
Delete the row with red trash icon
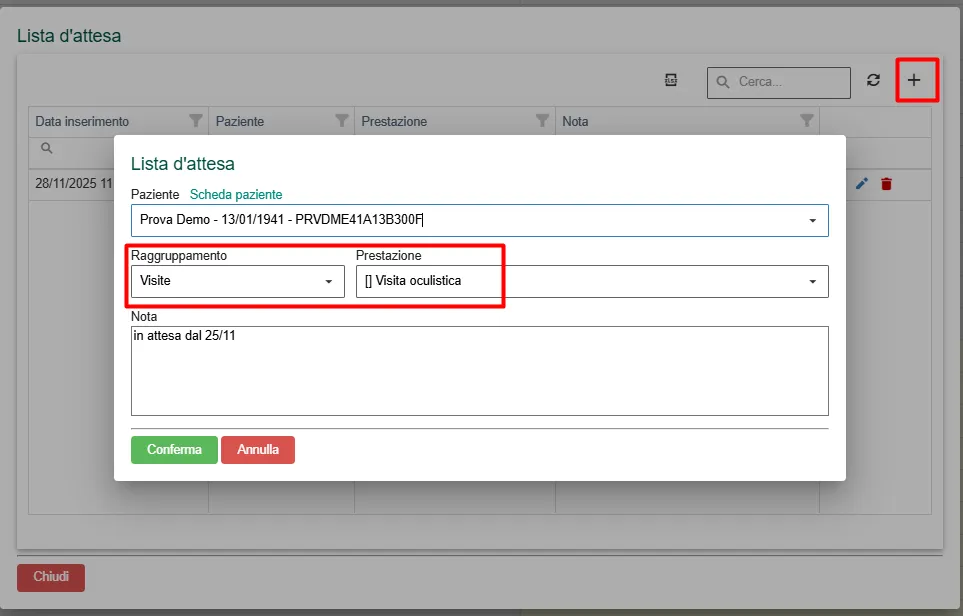point(886,184)
